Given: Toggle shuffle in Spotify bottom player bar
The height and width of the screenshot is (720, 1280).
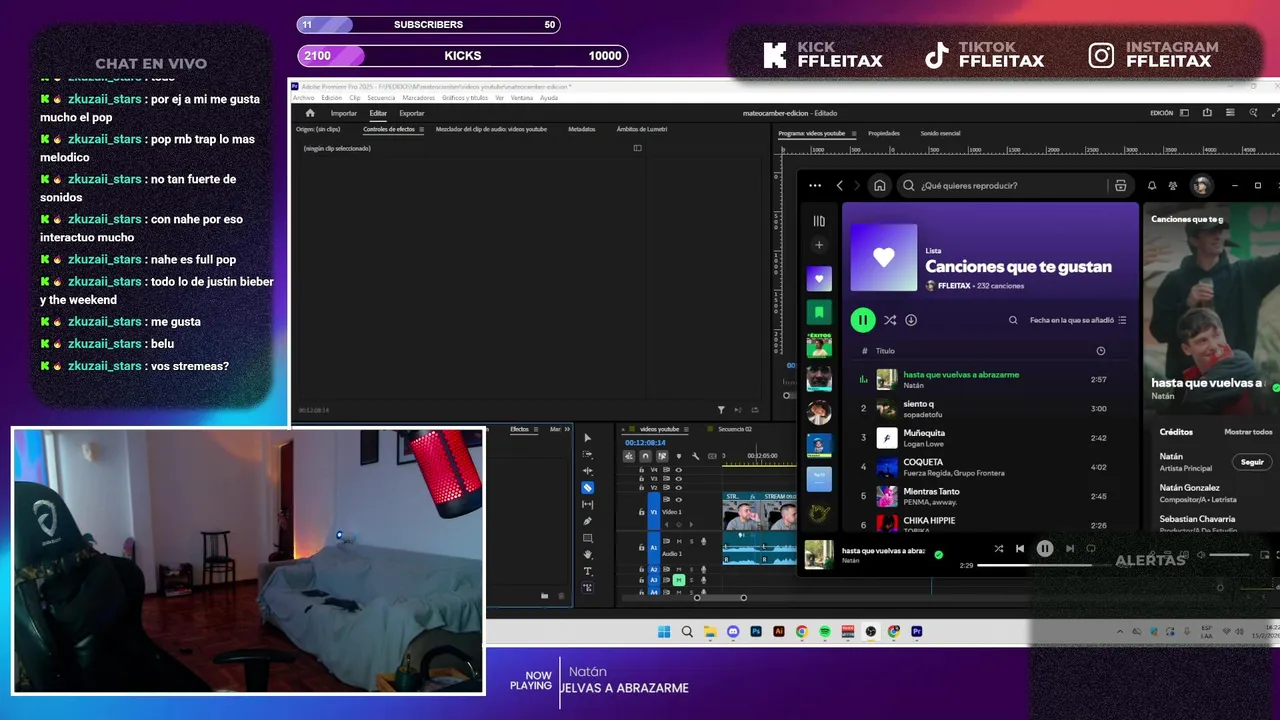Looking at the screenshot, I should click(x=998, y=548).
